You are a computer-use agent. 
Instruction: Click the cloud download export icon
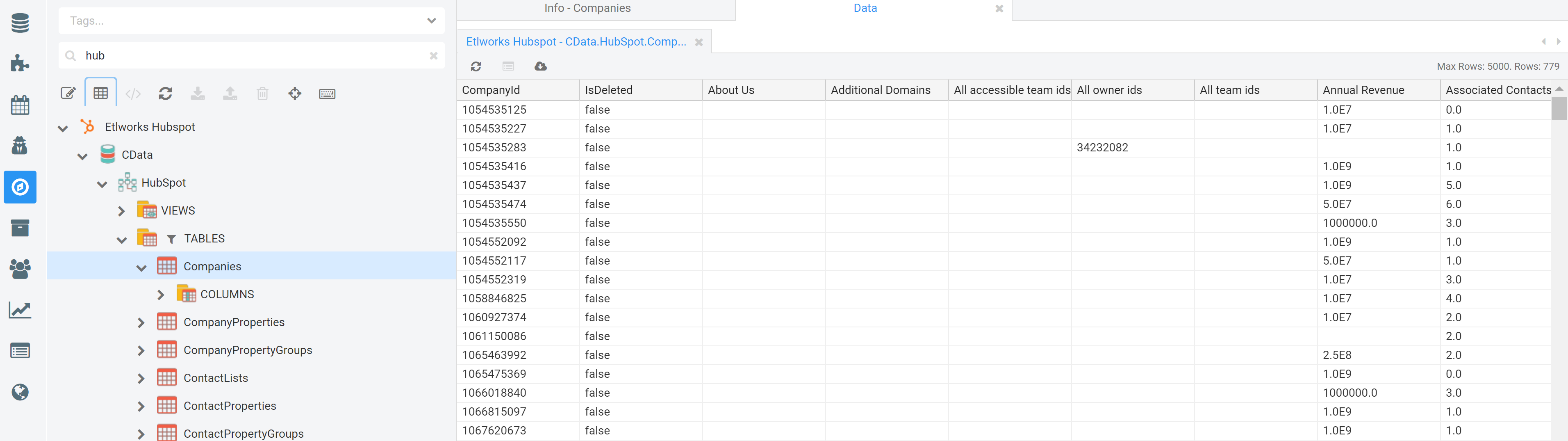click(x=541, y=66)
